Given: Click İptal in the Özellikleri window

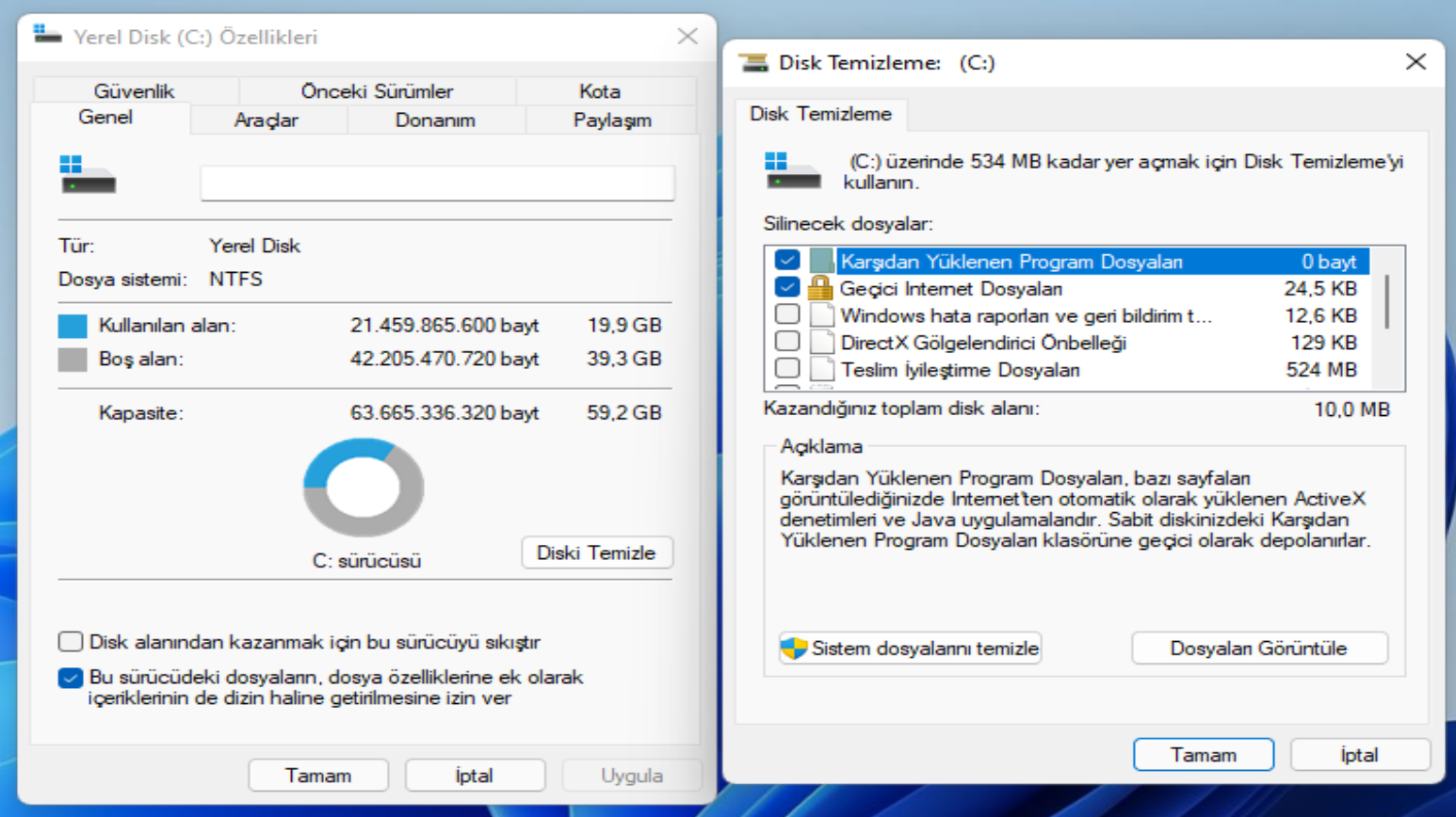Looking at the screenshot, I should click(x=475, y=776).
